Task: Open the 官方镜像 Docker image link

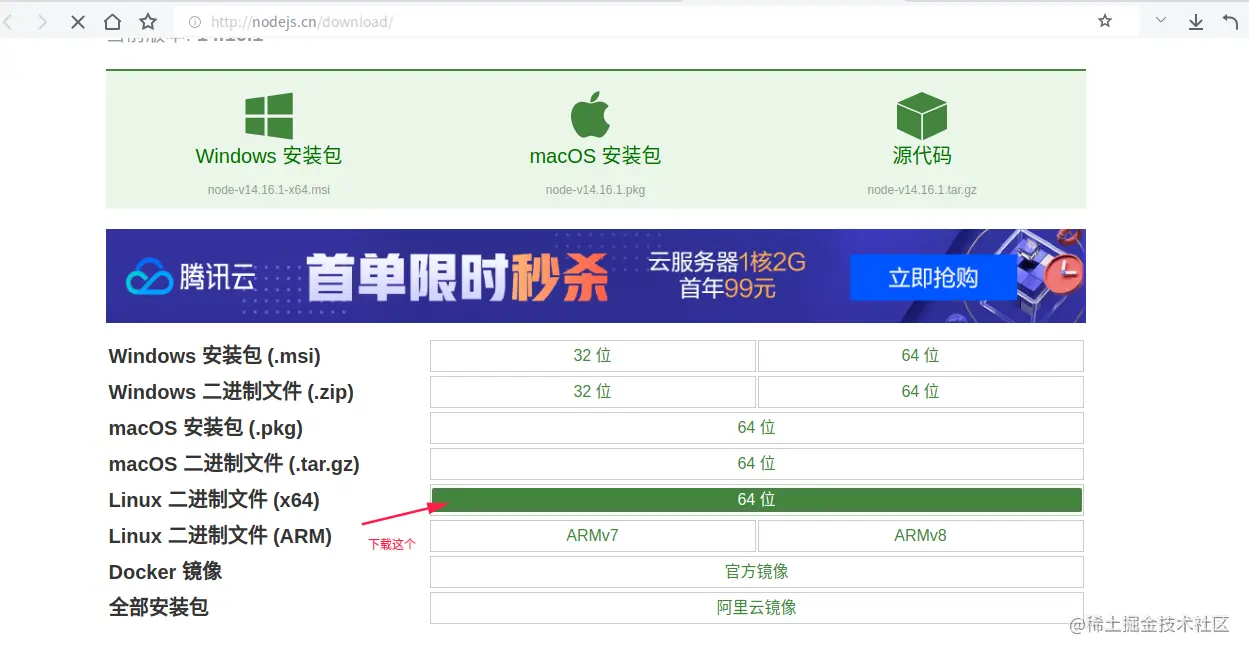Action: [756, 571]
